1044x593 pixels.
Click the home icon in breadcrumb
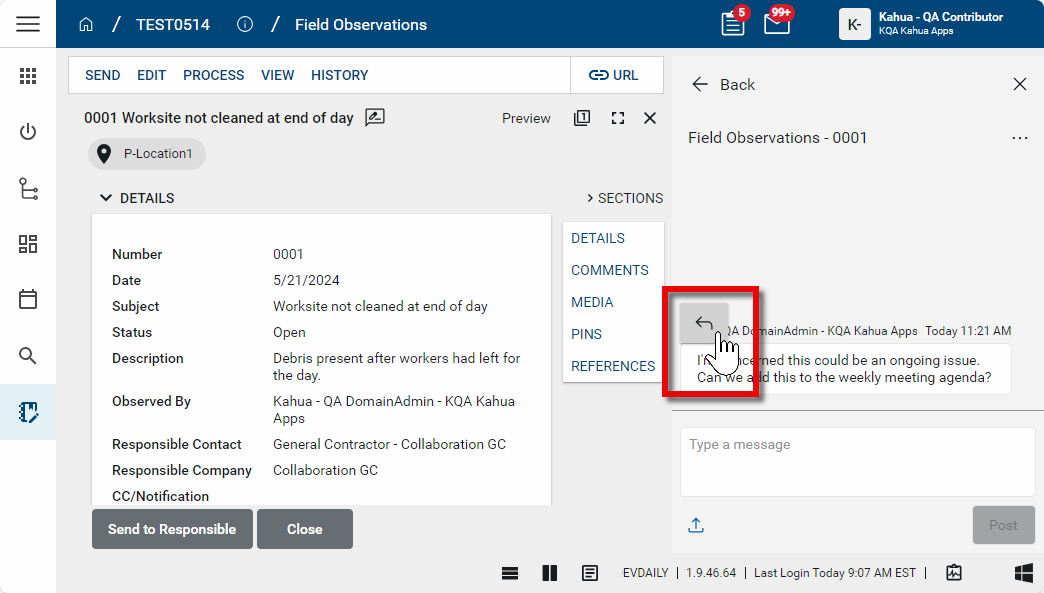(x=86, y=25)
